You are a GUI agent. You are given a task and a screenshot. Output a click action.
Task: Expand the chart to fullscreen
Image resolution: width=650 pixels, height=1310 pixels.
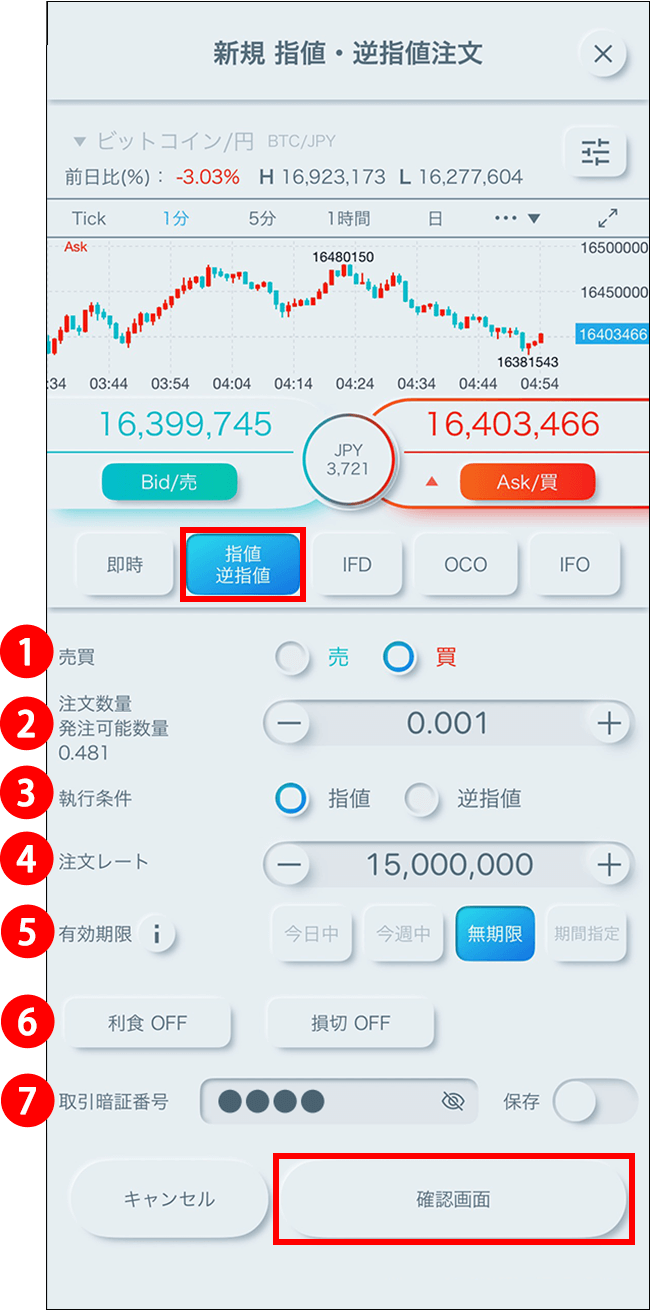pyautogui.click(x=608, y=218)
